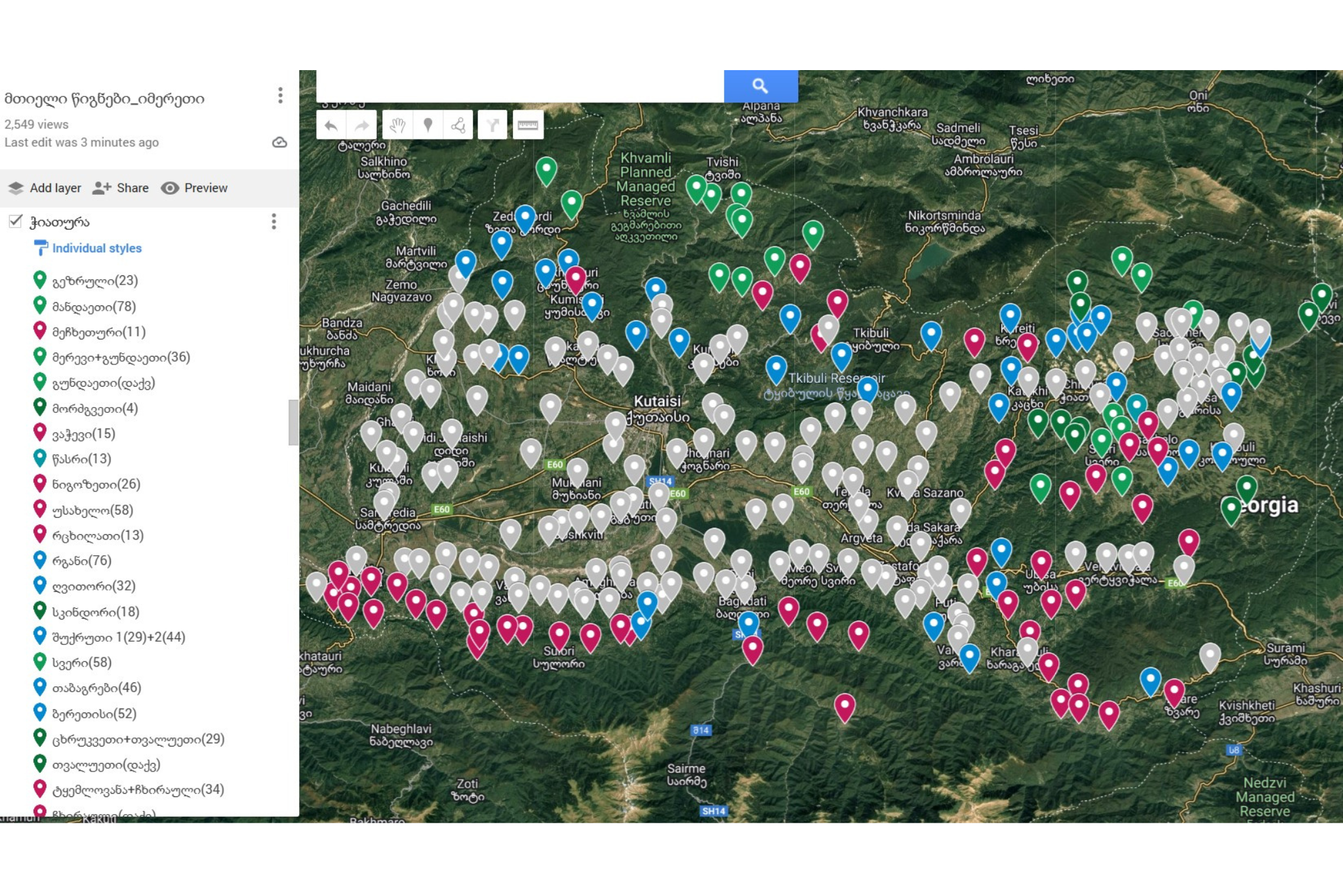Uncheck the ჭიათურა layer checkbox
This screenshot has height=896, width=1343.
tap(16, 222)
